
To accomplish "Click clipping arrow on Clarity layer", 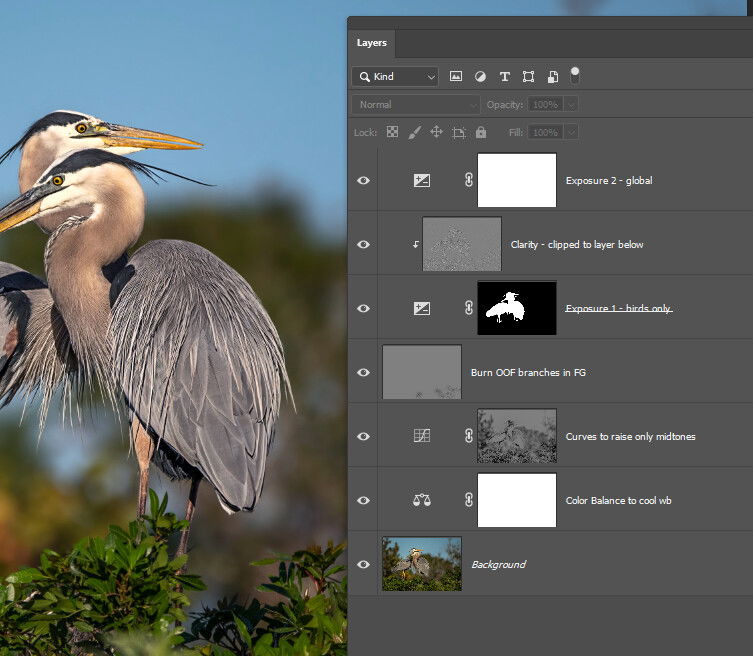I will coord(416,244).
